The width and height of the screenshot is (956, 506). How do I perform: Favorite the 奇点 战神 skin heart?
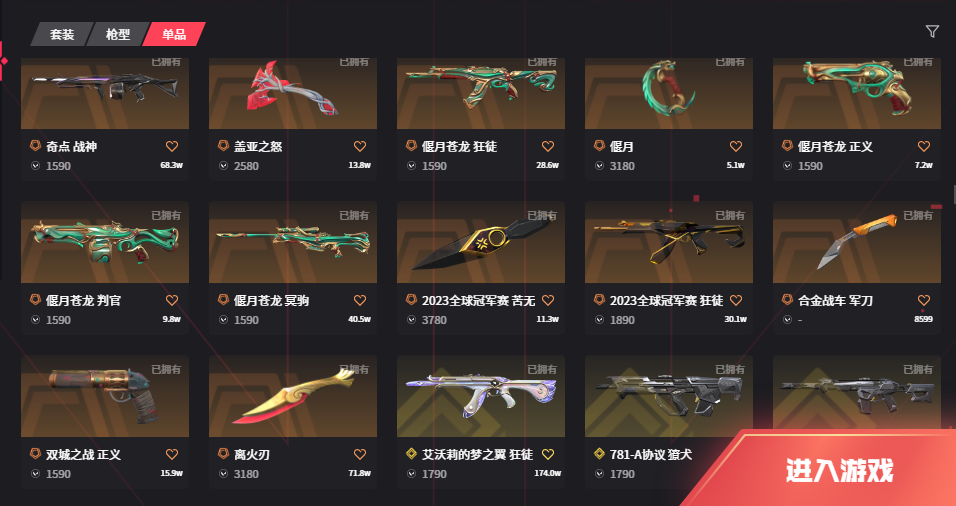coord(172,146)
